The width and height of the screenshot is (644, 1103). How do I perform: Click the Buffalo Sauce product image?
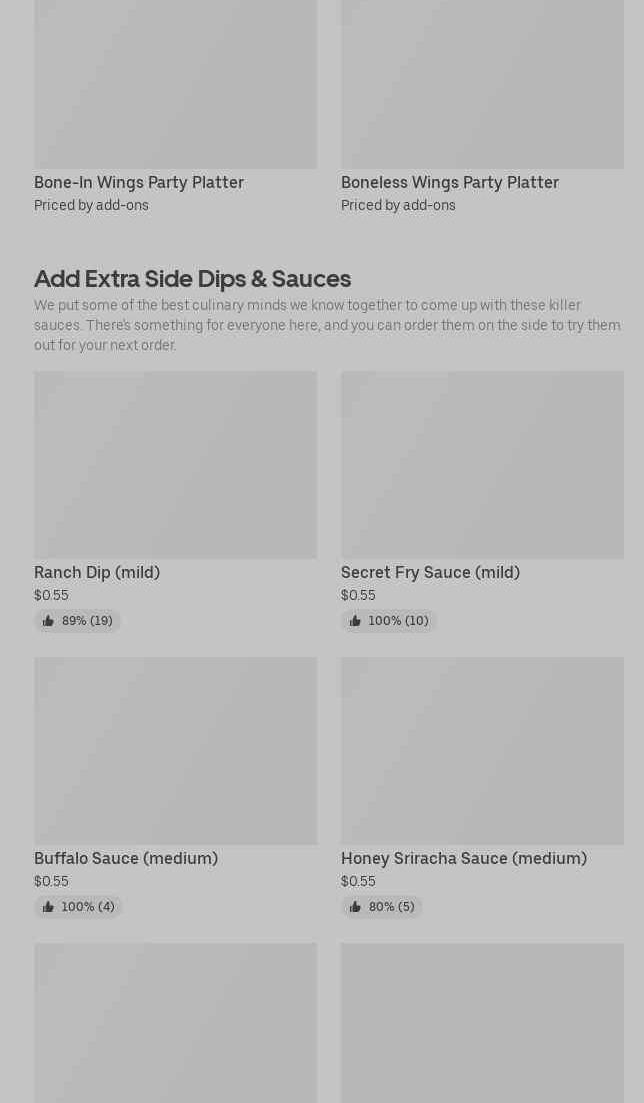(175, 751)
